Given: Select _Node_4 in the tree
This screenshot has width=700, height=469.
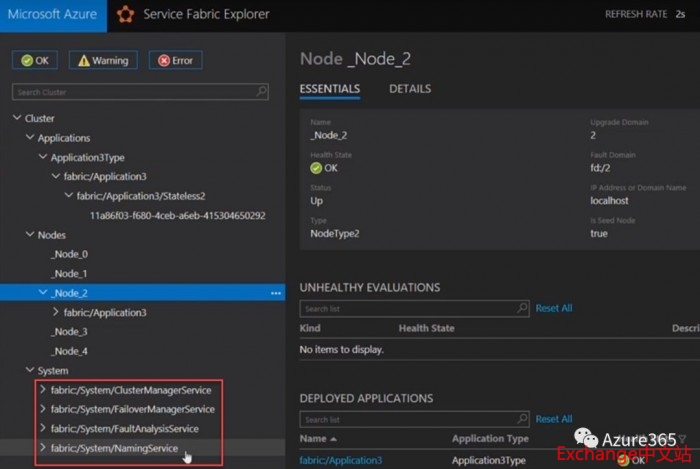Looking at the screenshot, I should (70, 351).
